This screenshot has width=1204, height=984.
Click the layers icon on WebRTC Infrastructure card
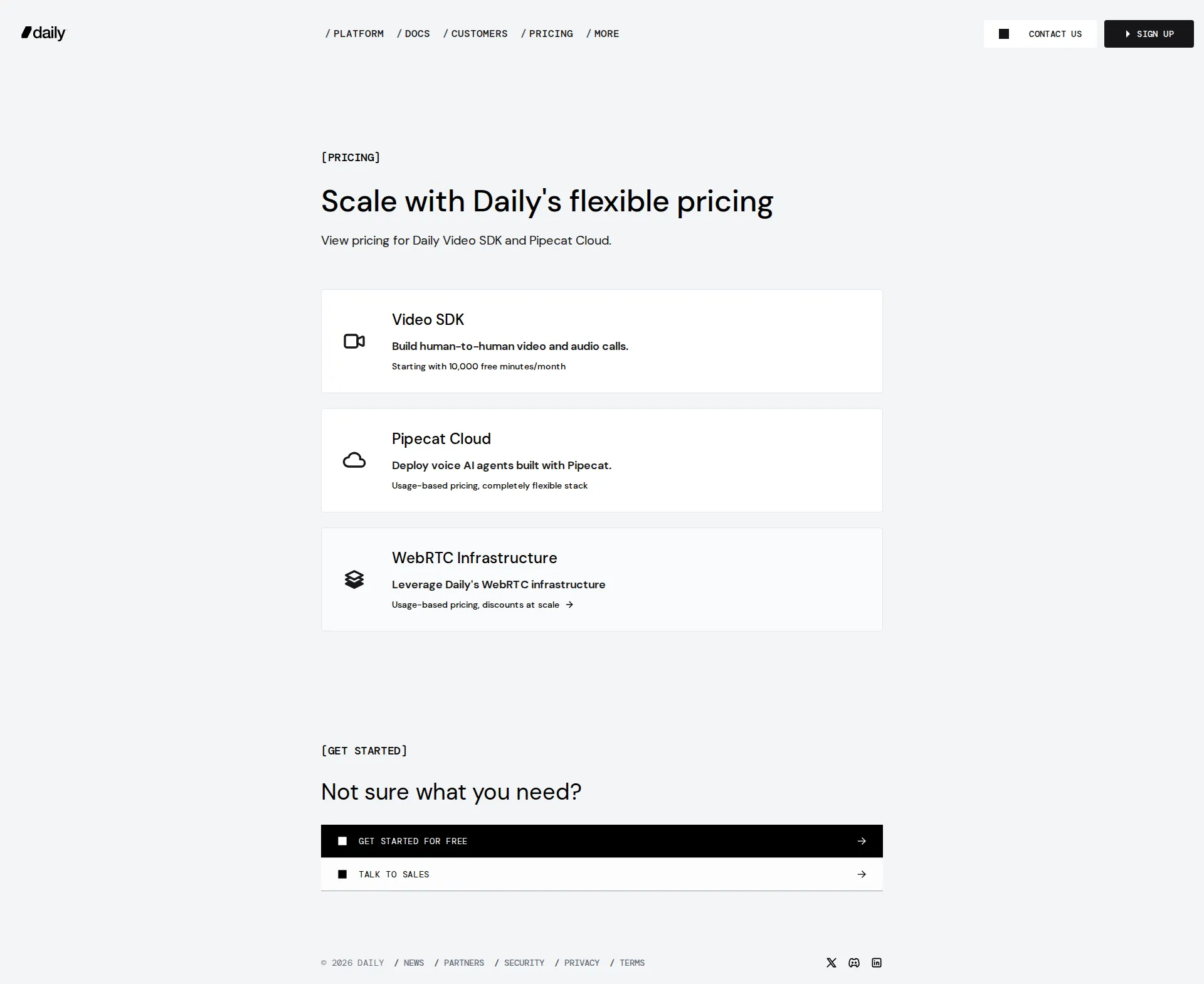(x=354, y=579)
